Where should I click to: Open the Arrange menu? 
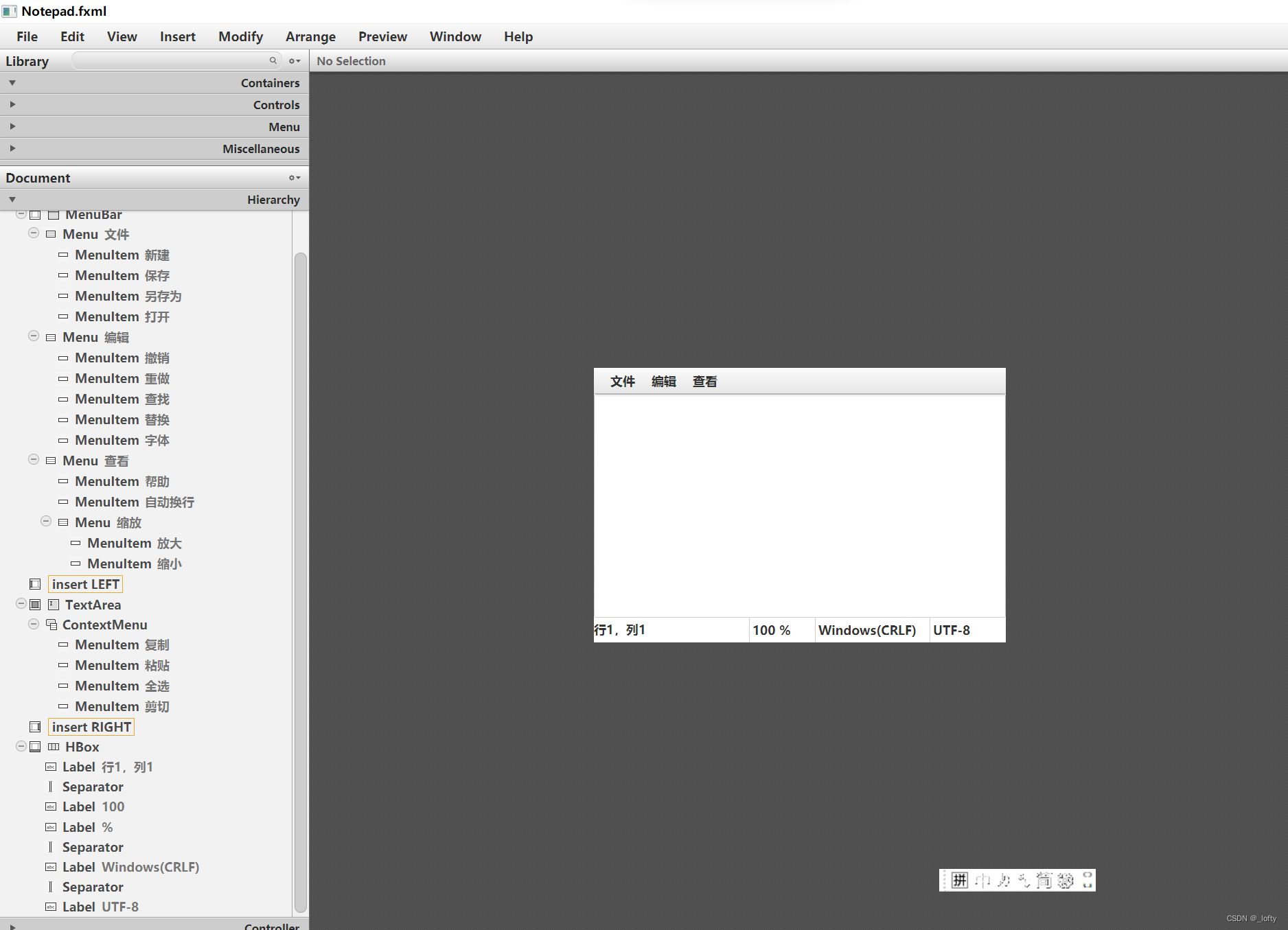pos(310,36)
